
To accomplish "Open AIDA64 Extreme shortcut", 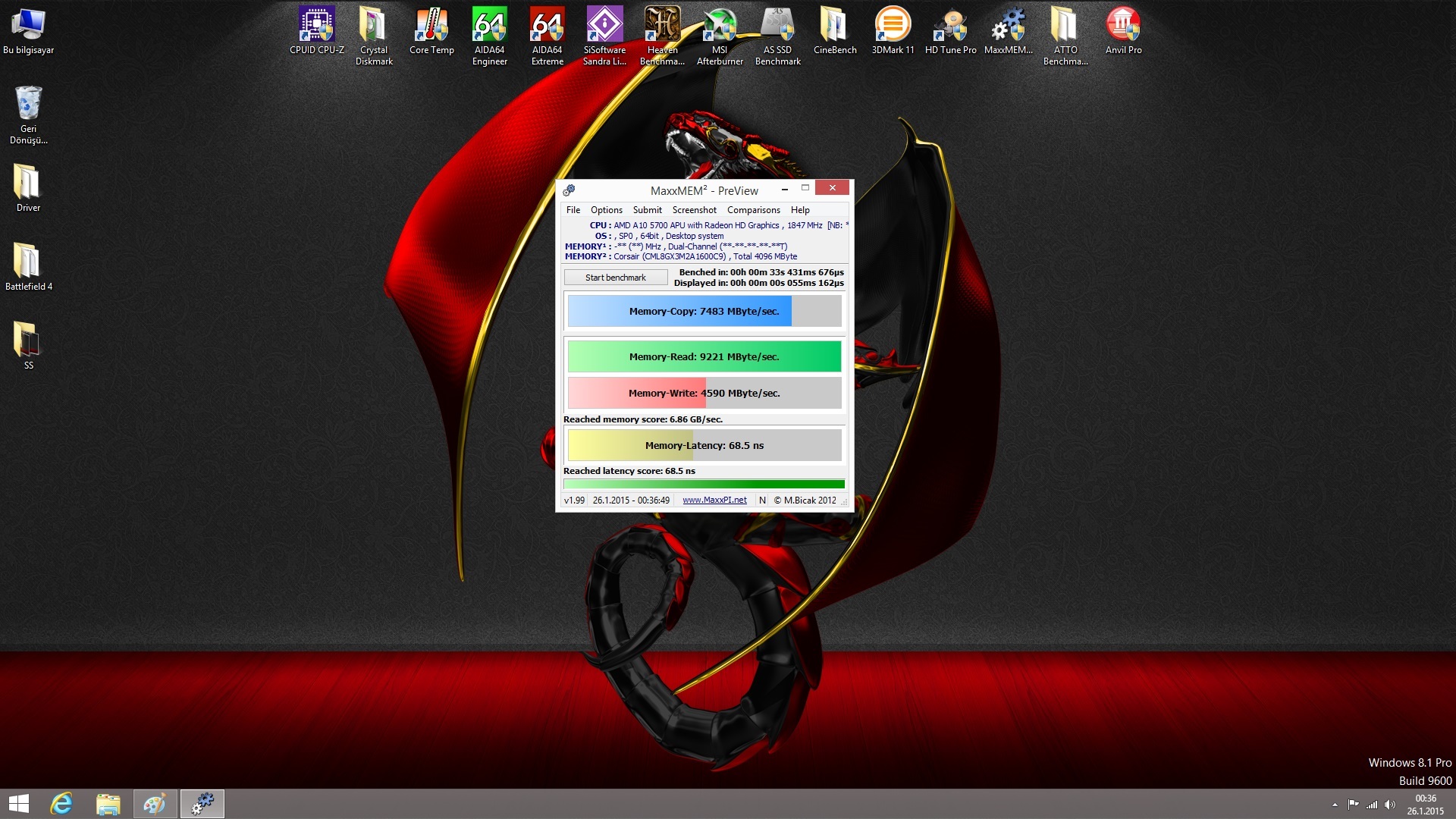I will (x=547, y=36).
